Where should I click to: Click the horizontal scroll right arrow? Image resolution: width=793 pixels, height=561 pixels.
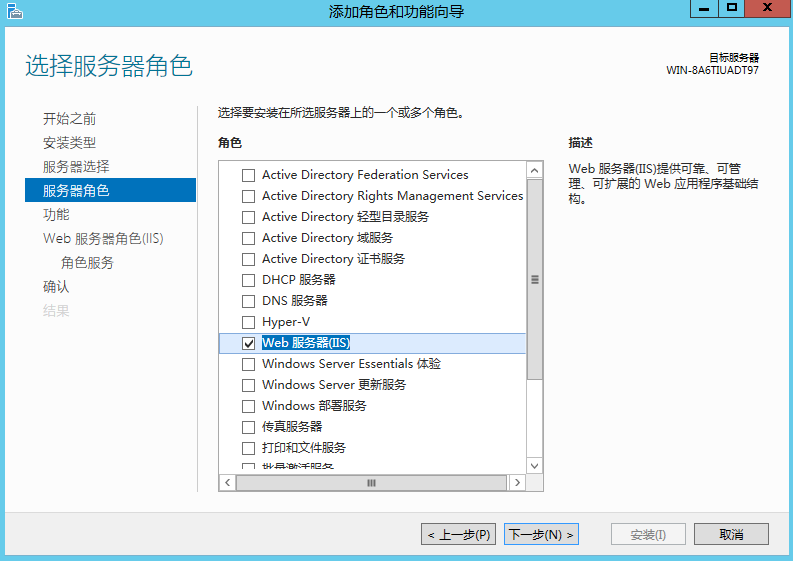(517, 483)
